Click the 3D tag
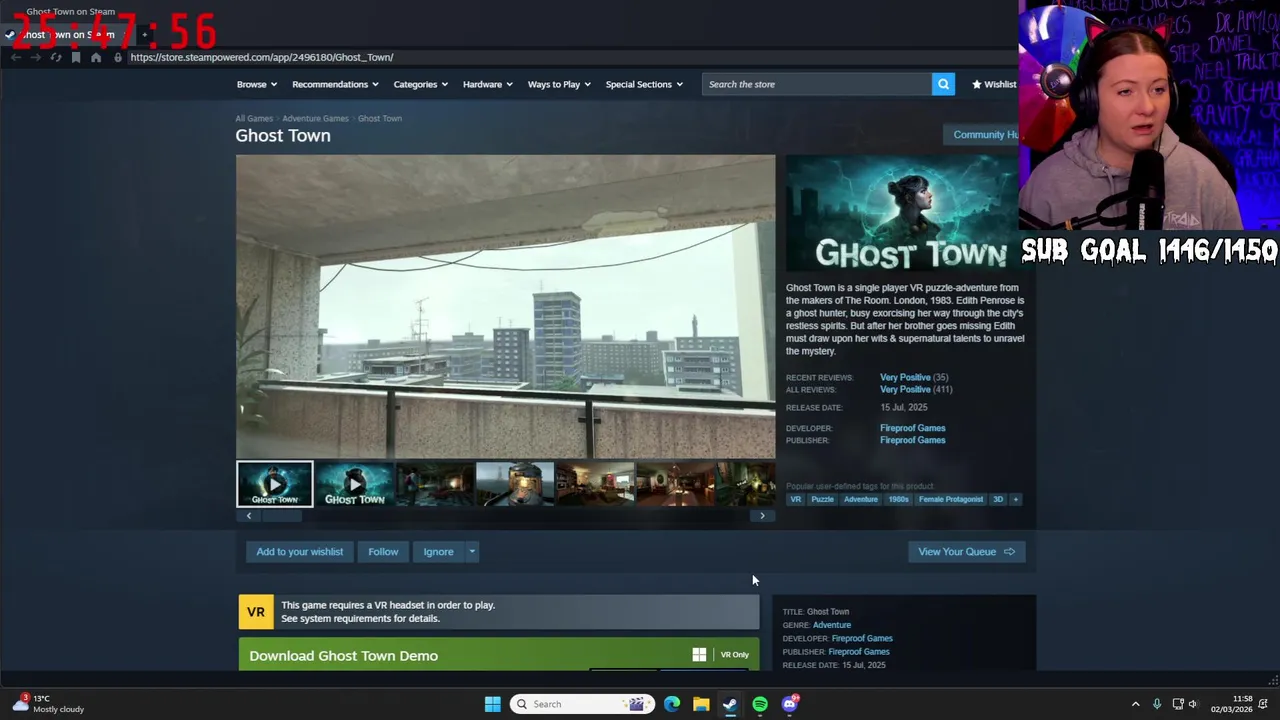 pos(998,499)
